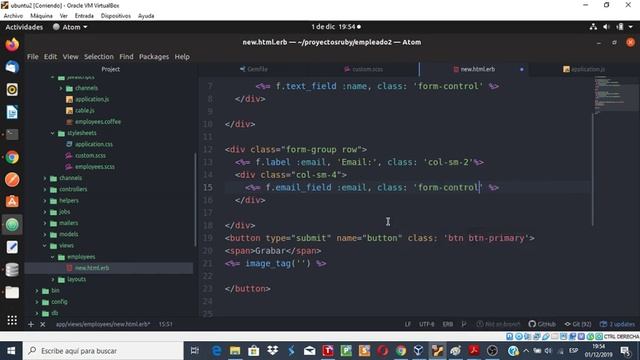This screenshot has width=640, height=360.
Task: Show Applications grid in the dock
Action: pyautogui.click(x=12, y=320)
